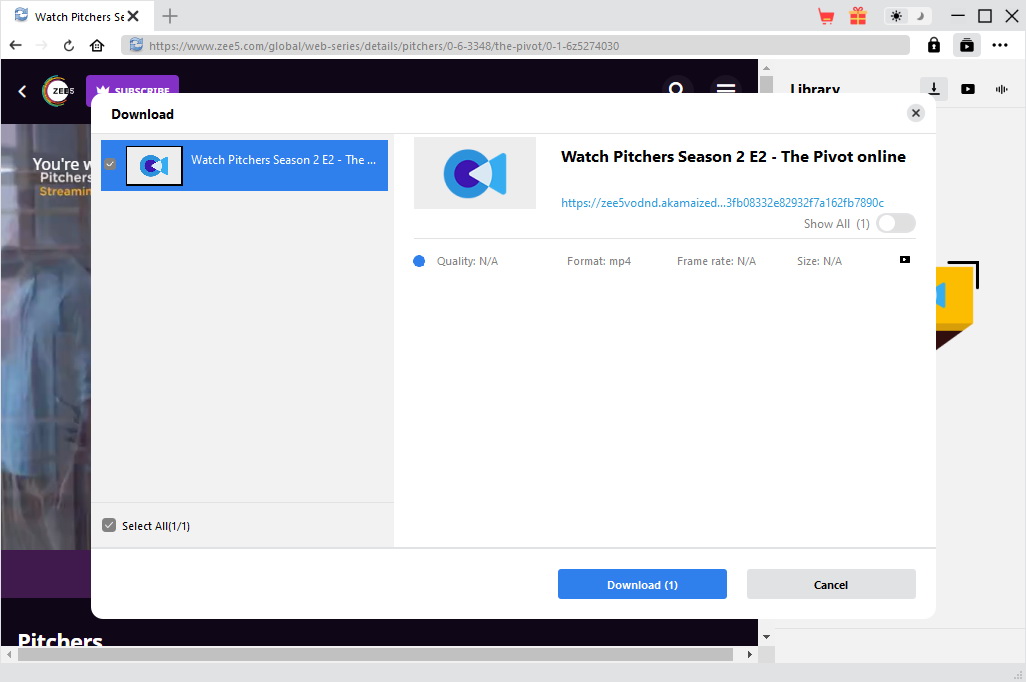Open the shopping cart store page
1026x682 pixels.
coord(827,16)
